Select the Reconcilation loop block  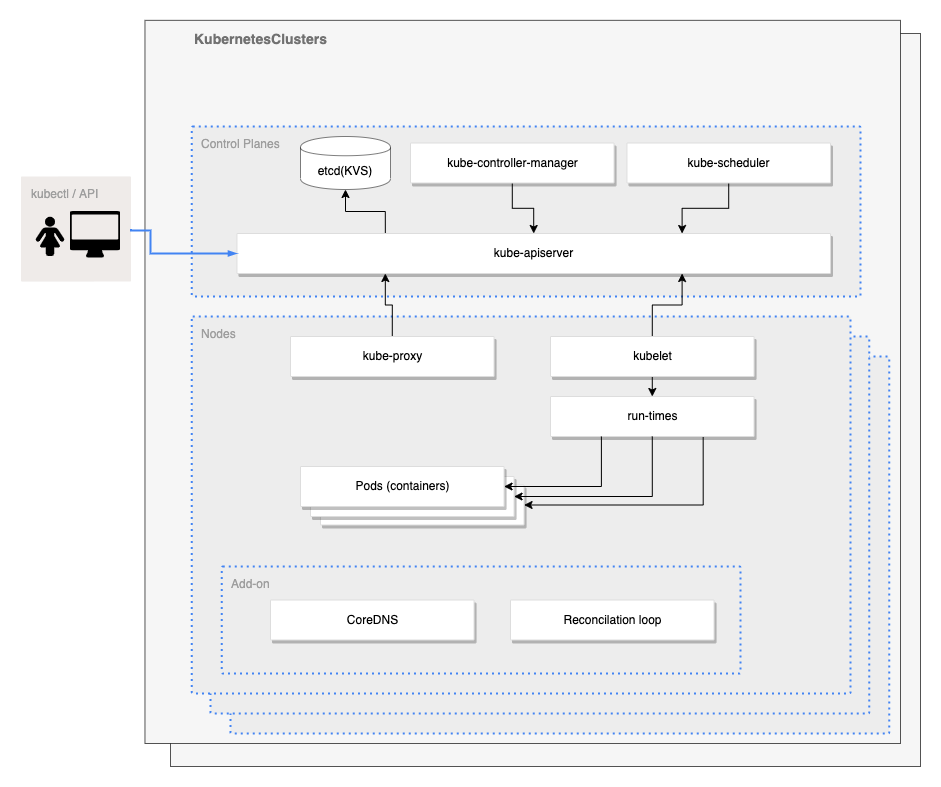(612, 620)
